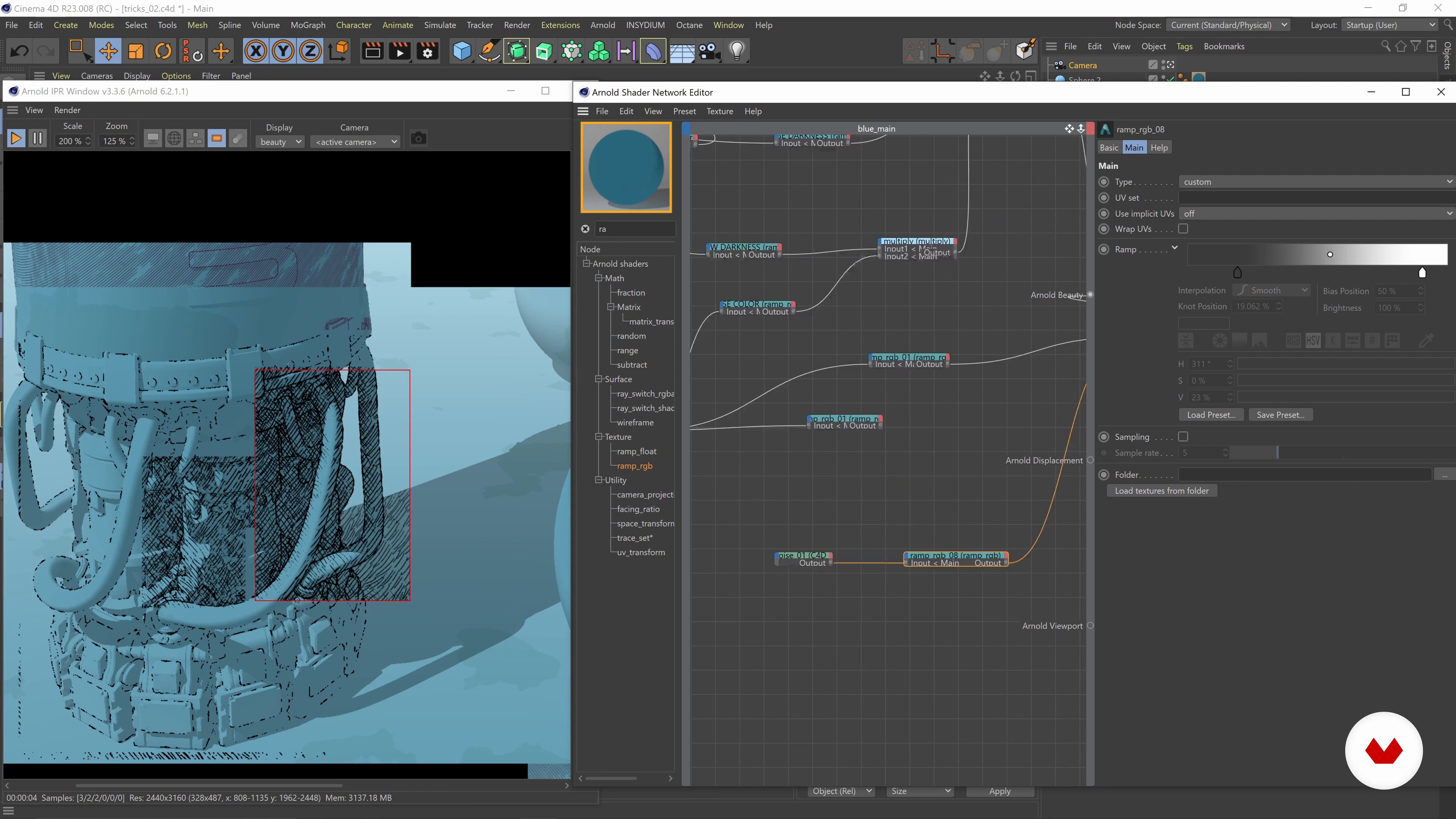Select ramp_rgb in the node tree
This screenshot has height=819, width=1456.
[634, 466]
